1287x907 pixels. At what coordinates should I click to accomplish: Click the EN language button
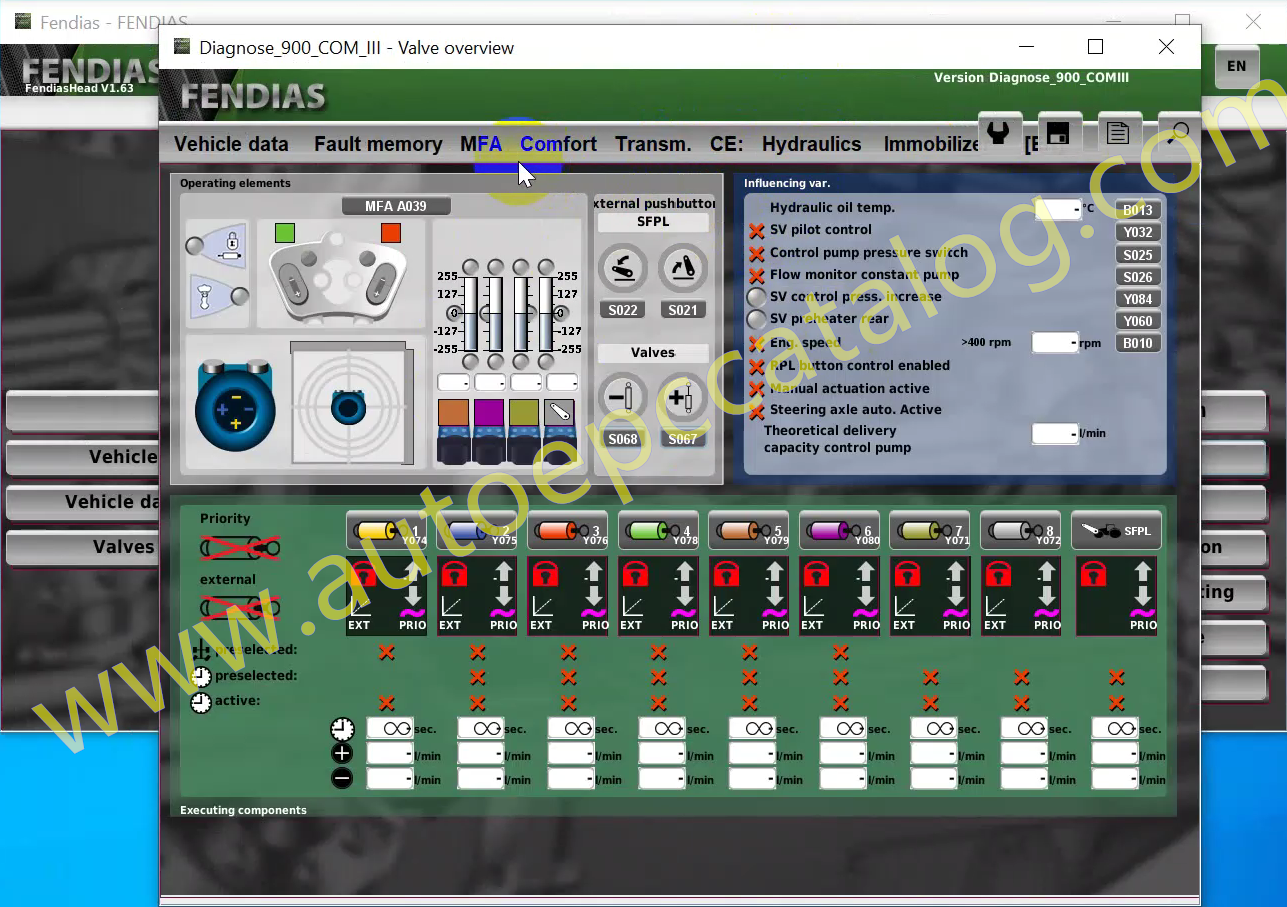pos(1237,67)
